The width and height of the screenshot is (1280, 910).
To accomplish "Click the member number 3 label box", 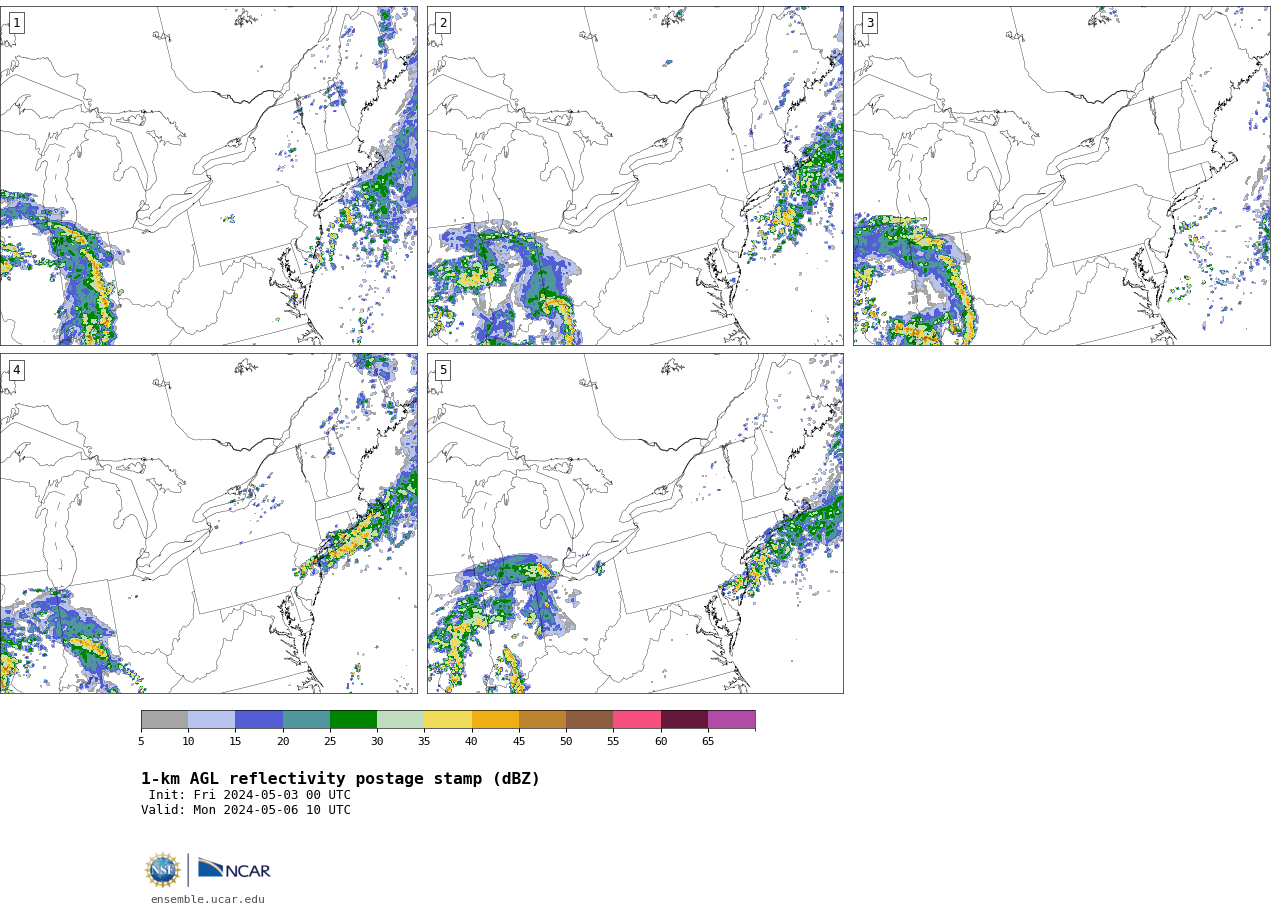I will [870, 23].
